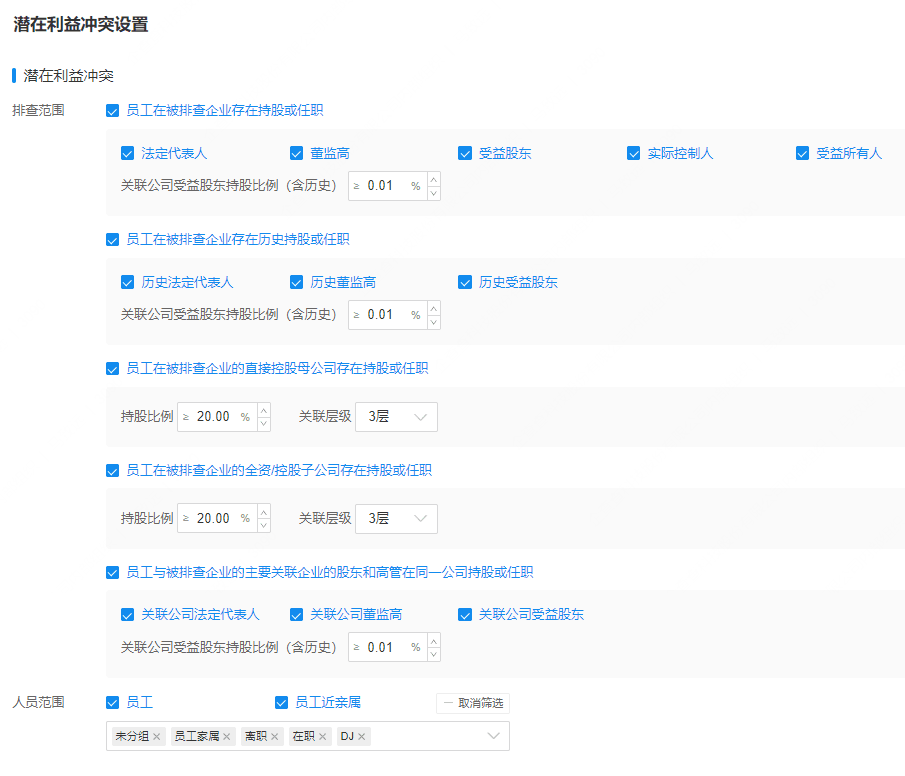Uncheck the 受益所有人 option

pos(802,154)
